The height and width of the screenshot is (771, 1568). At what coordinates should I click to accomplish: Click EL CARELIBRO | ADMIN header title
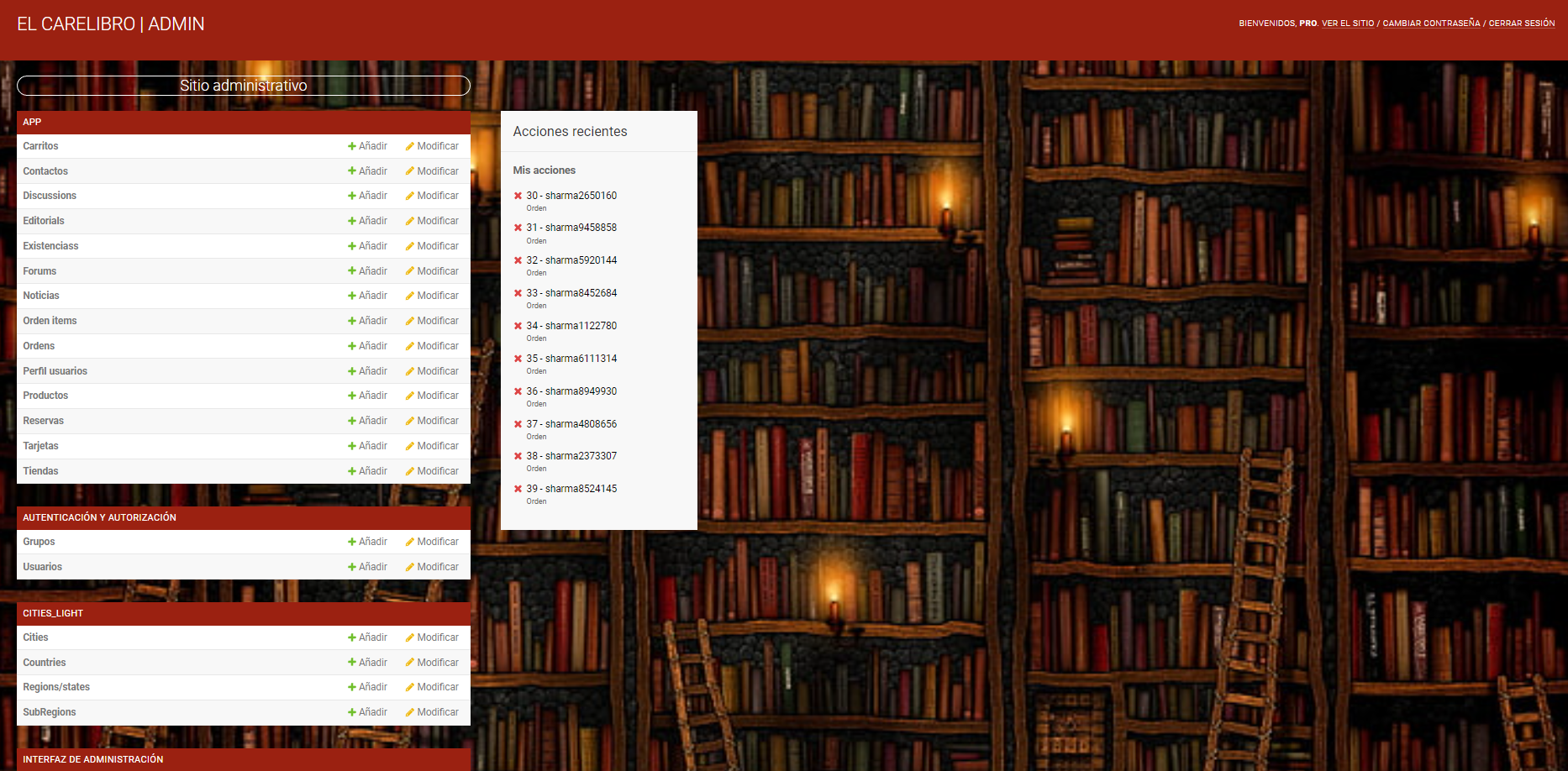110,24
